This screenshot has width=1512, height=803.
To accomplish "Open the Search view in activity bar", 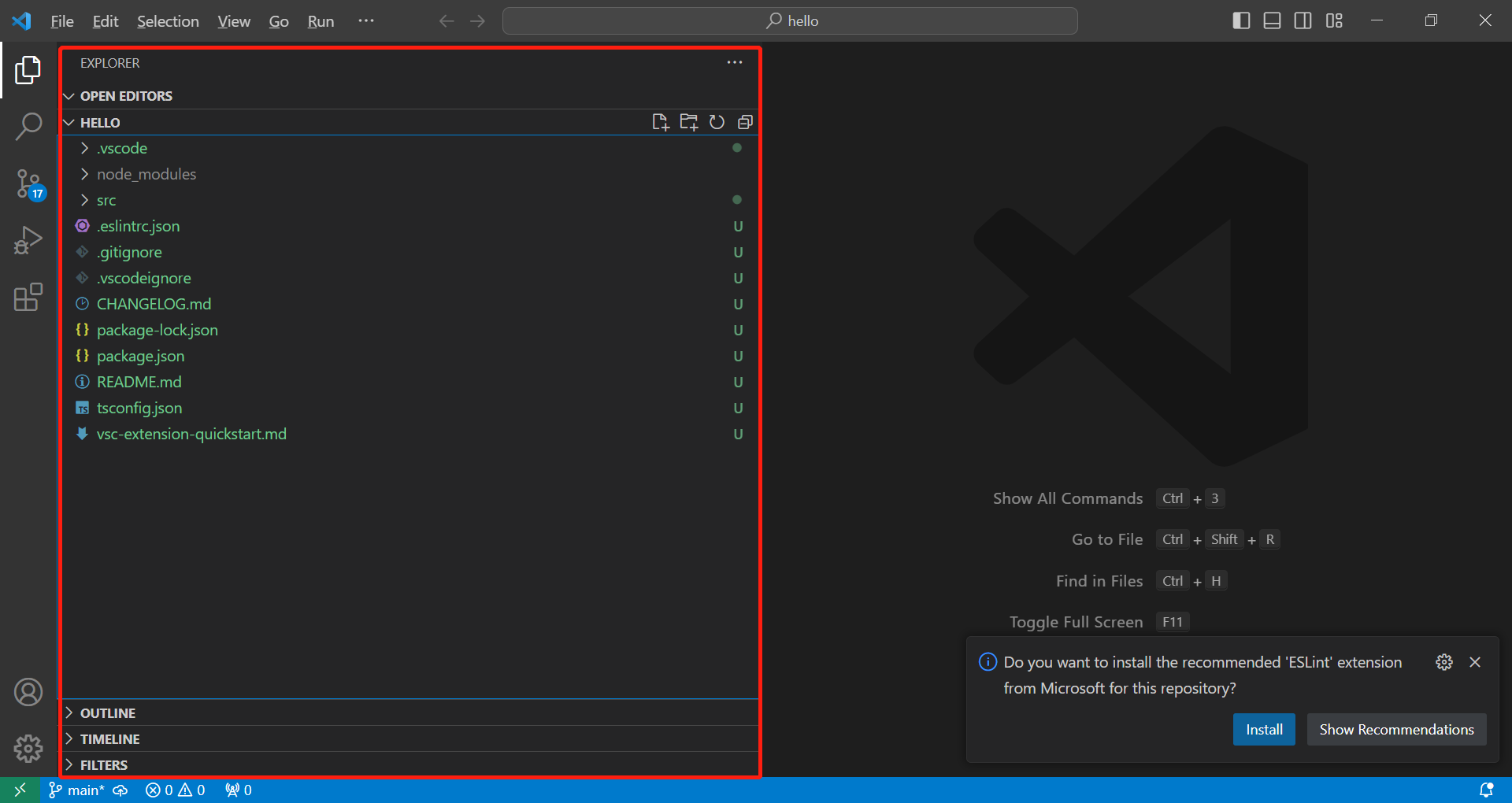I will [28, 126].
